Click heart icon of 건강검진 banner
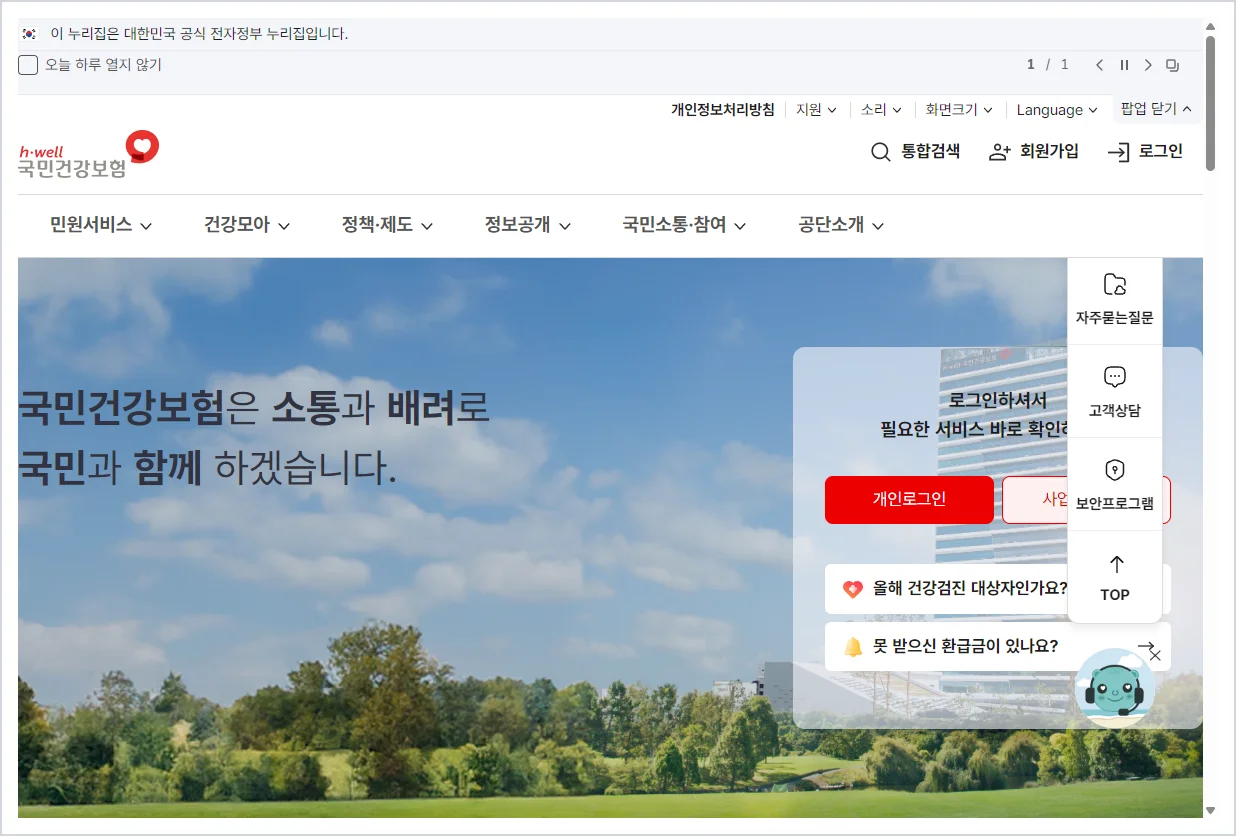The image size is (1236, 836). pyautogui.click(x=852, y=589)
